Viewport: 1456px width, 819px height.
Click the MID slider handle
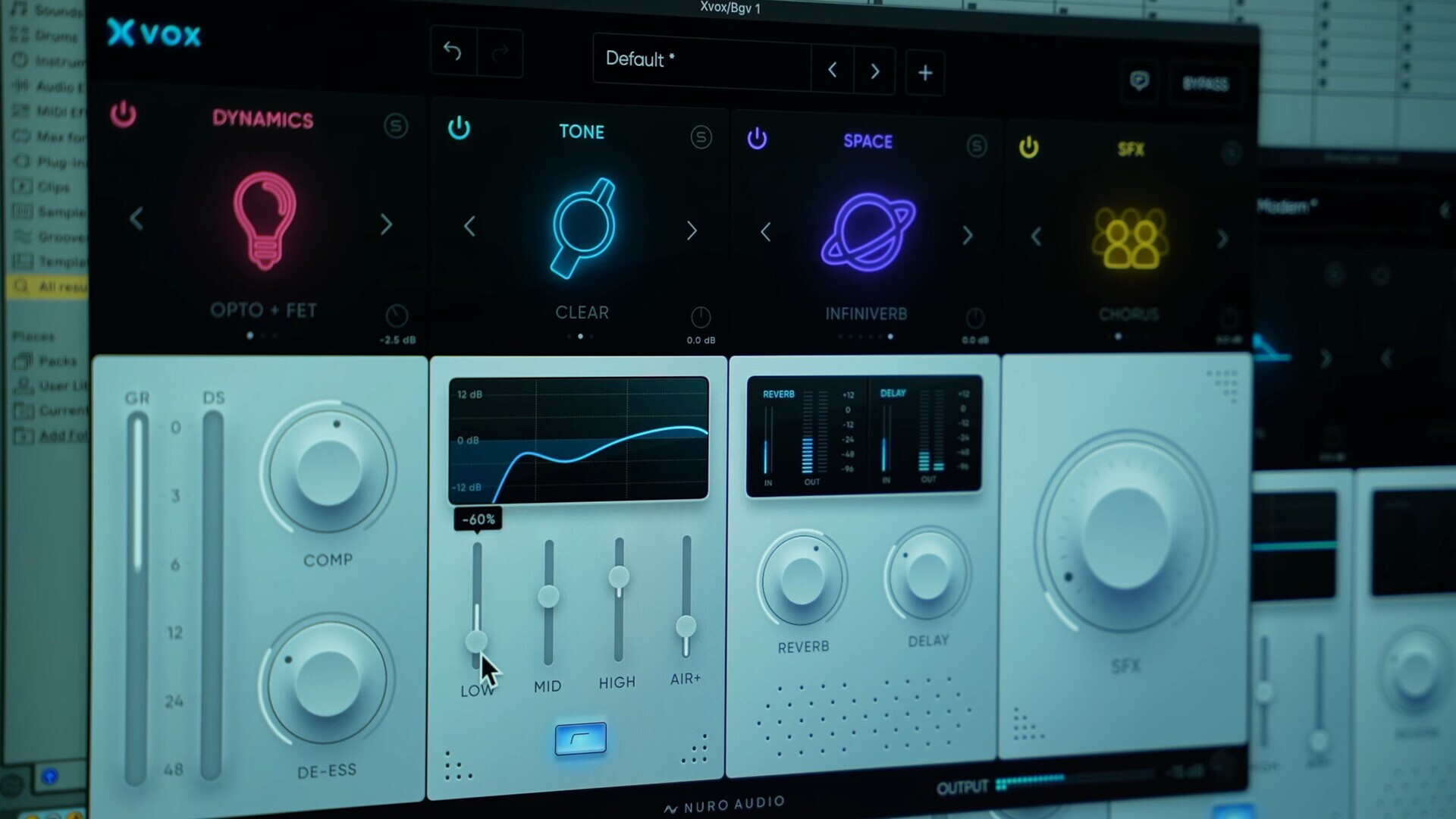pos(548,597)
